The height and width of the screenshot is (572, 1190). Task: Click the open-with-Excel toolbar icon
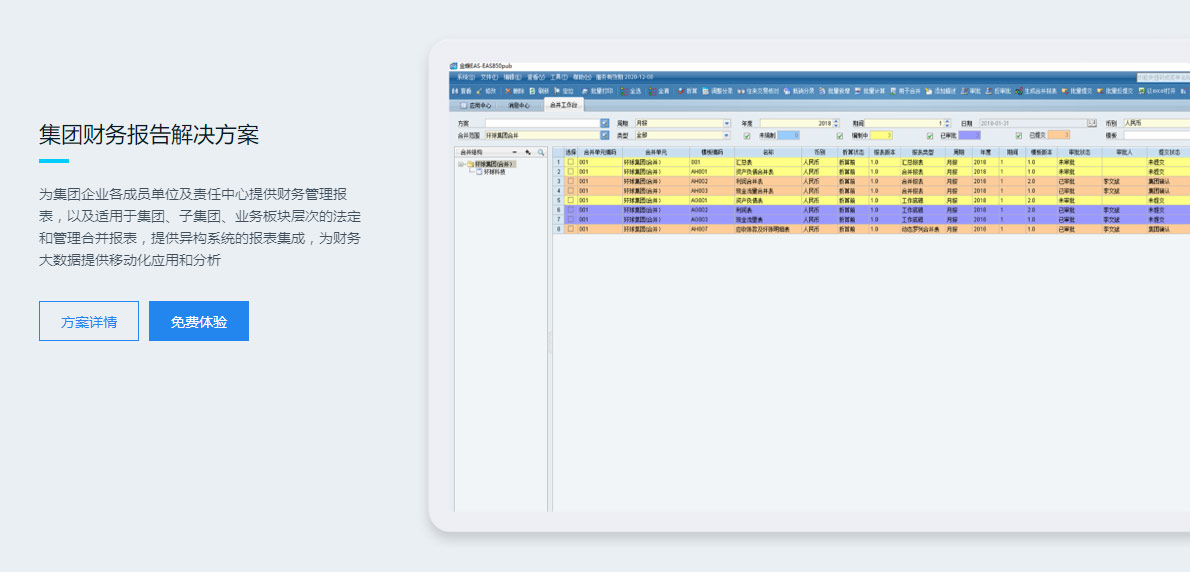pos(1141,91)
